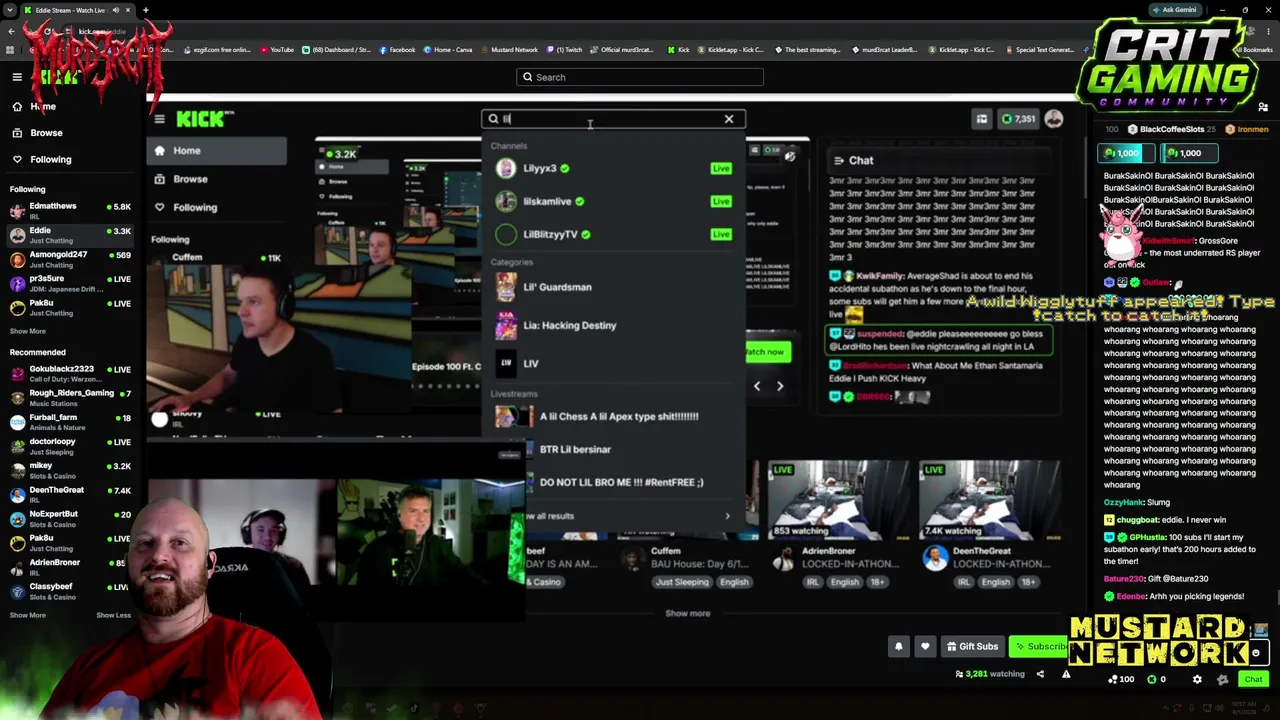Expand Show more under Following
Image resolution: width=1280 pixels, height=720 pixels.
coord(28,331)
